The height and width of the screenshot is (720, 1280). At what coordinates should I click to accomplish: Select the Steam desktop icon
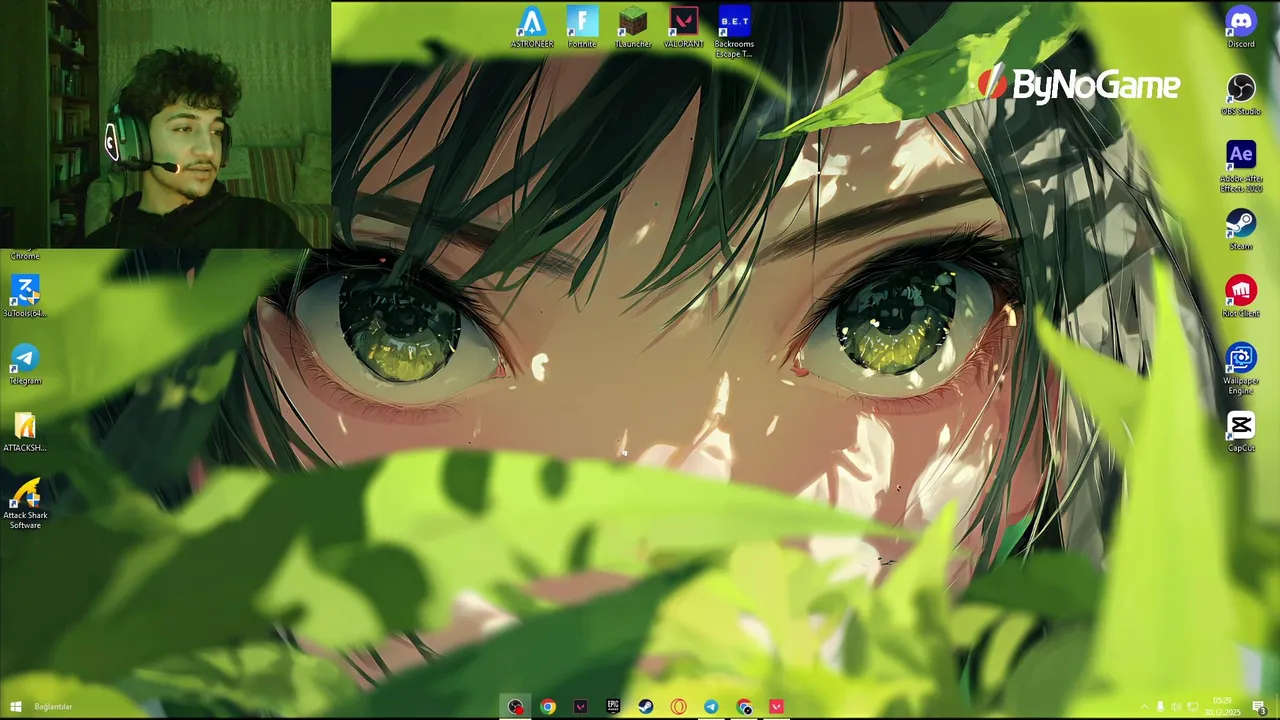point(1241,230)
